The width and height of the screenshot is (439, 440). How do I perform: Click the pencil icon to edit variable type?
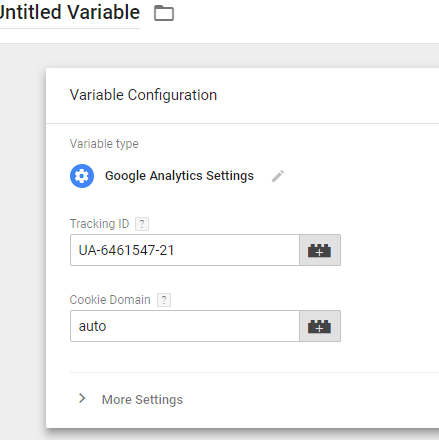(x=278, y=176)
